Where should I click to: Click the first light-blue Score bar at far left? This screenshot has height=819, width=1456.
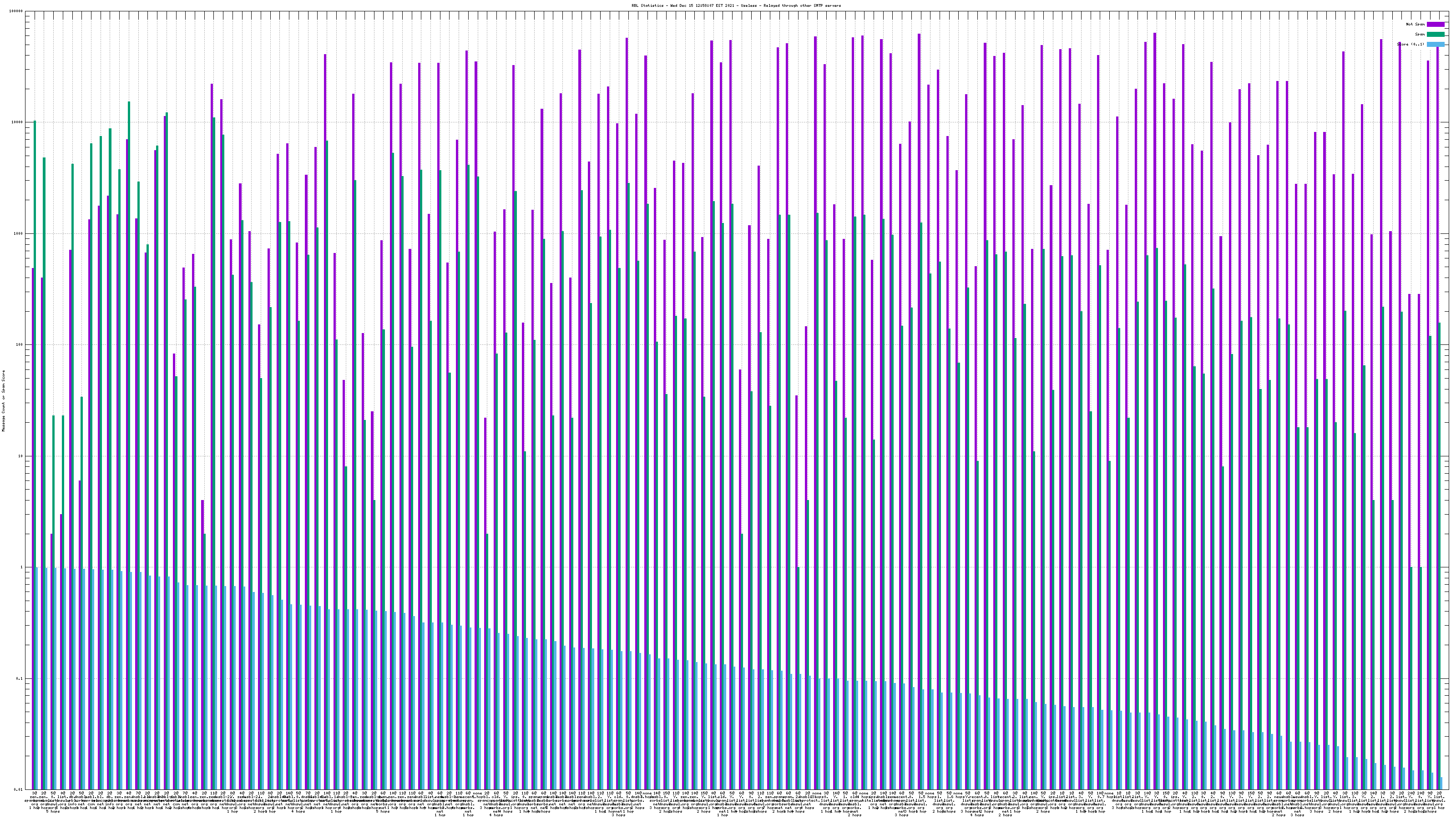[37, 678]
